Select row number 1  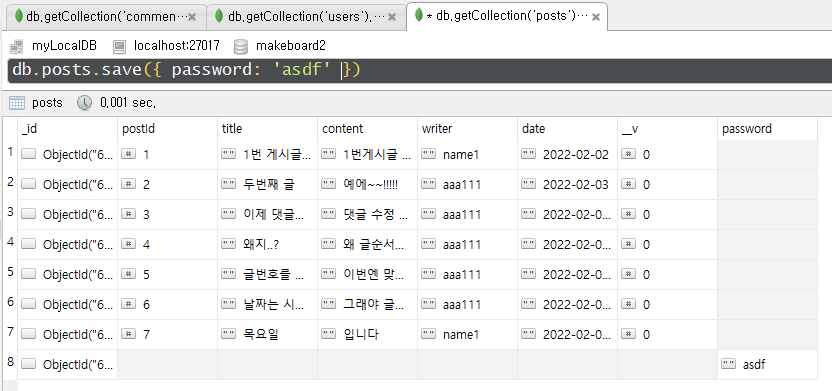click(x=10, y=153)
